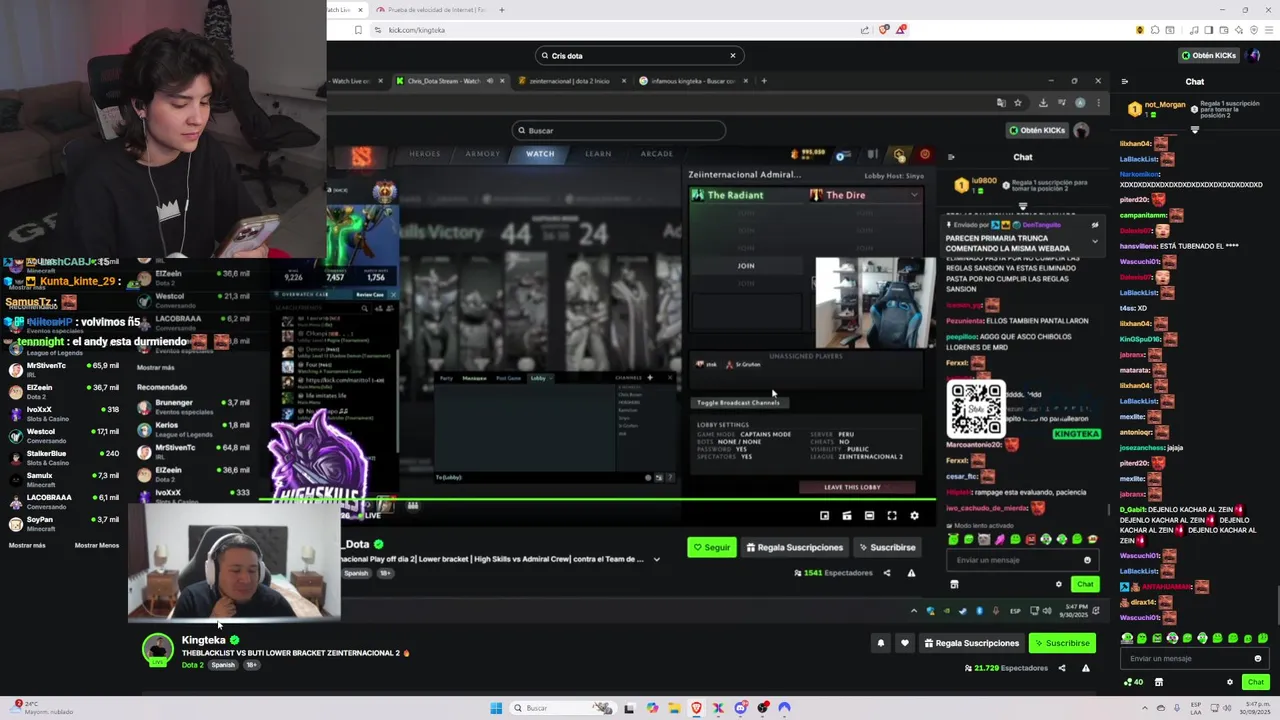Open Brave browser from taskbar
Viewport: 1280px width, 720px height.
click(x=696, y=708)
